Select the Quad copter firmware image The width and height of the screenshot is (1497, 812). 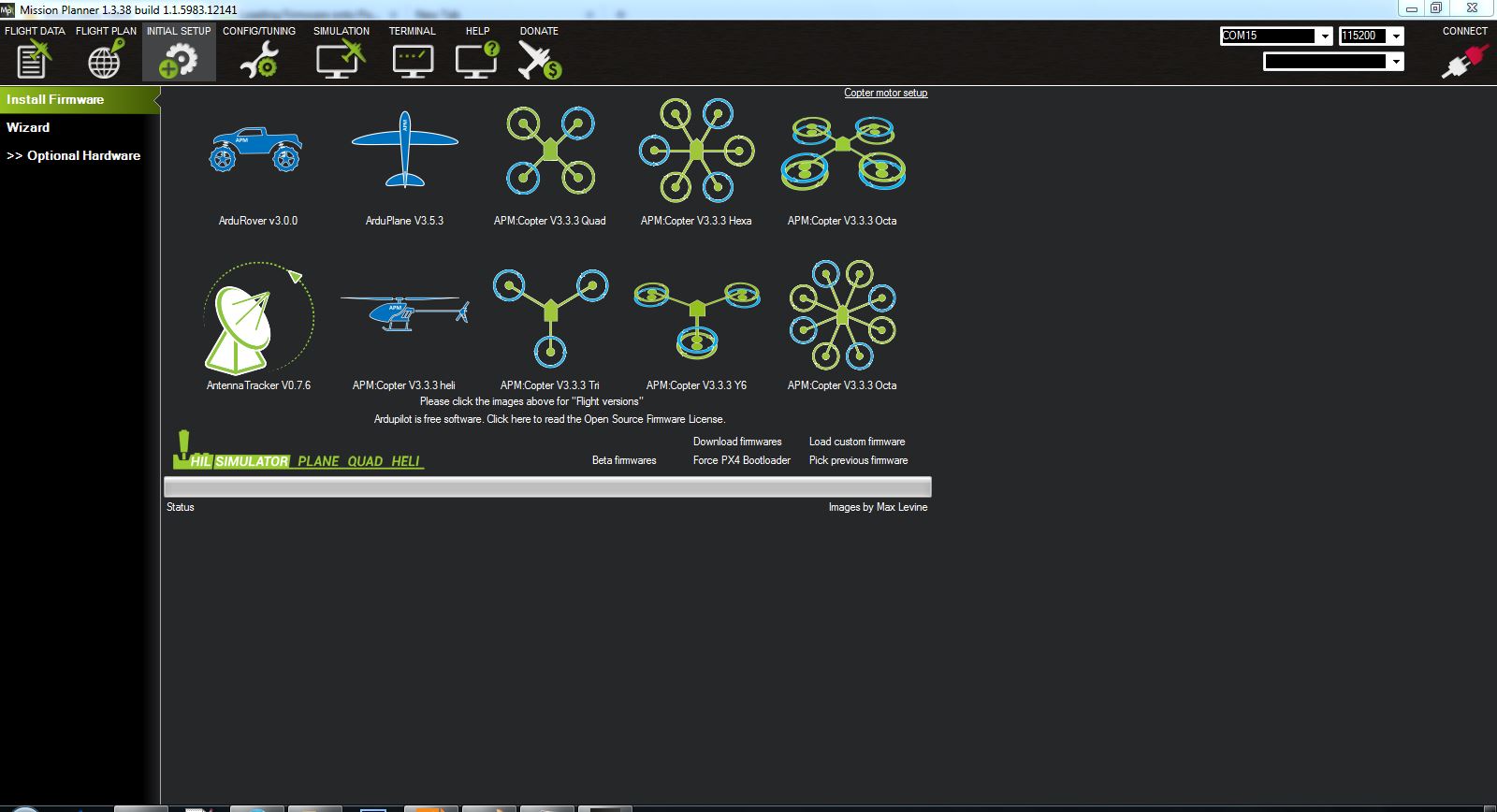pos(550,149)
